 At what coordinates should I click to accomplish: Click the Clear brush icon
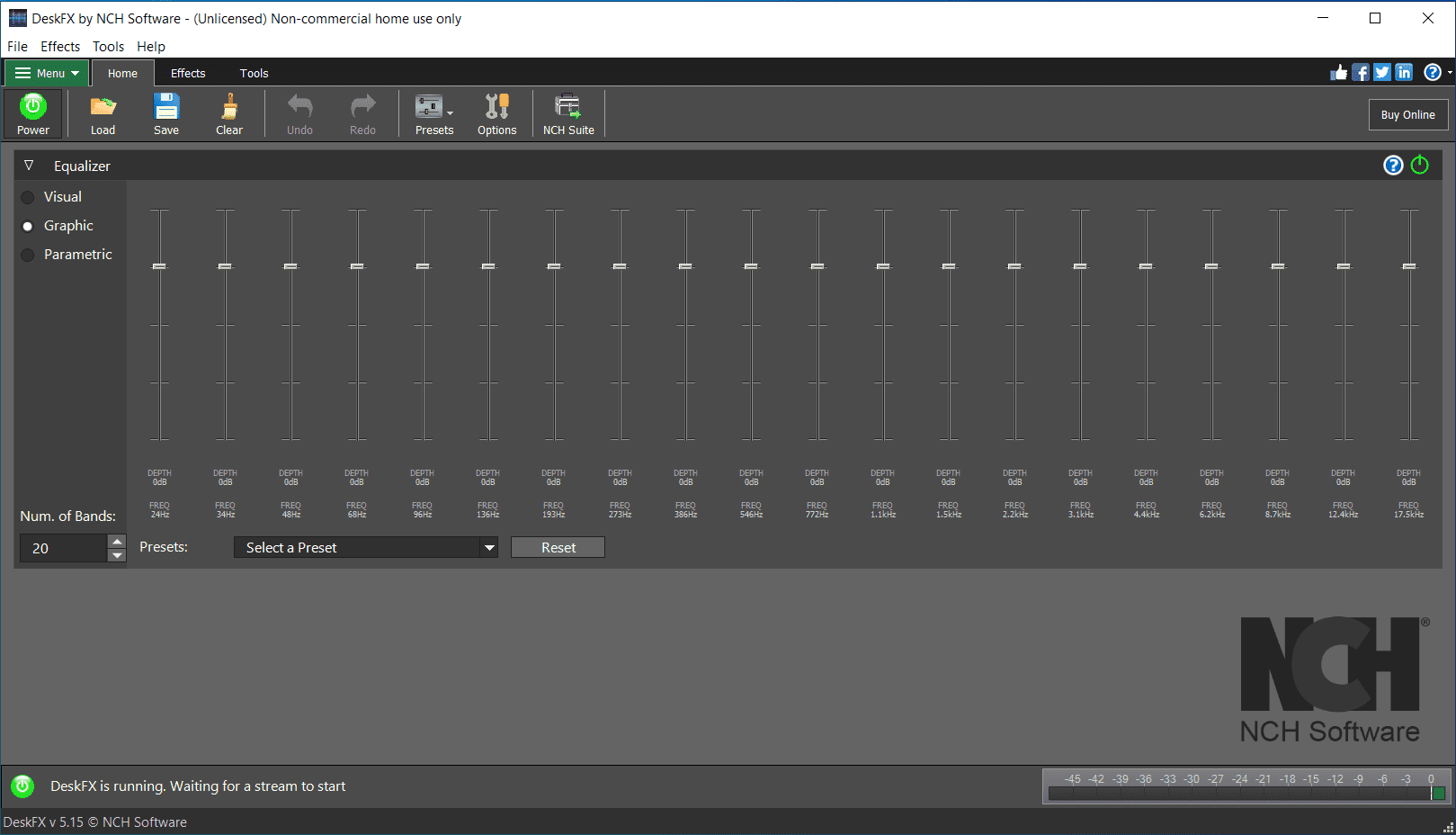[x=229, y=107]
